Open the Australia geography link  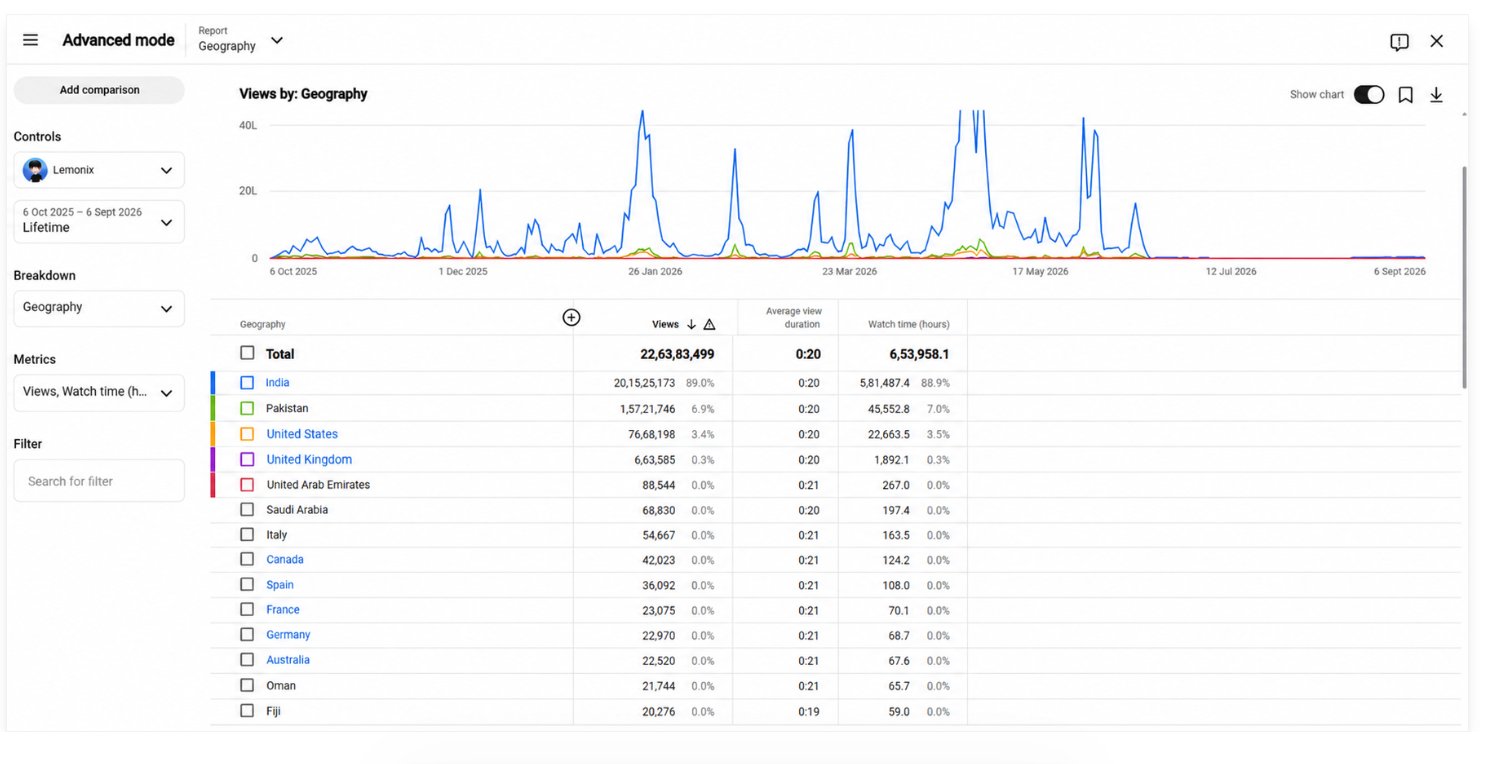pos(288,660)
